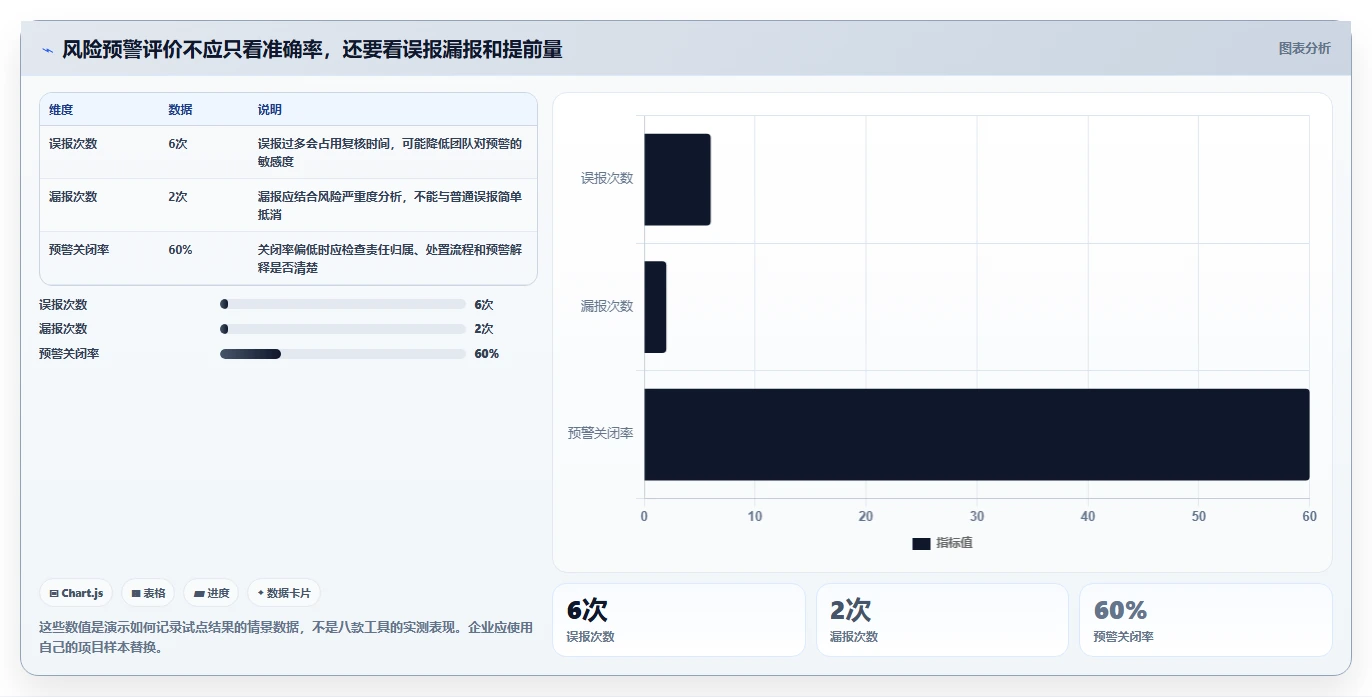Click the 图表分析 label in header
Image resolution: width=1372 pixels, height=697 pixels.
pos(1304,48)
